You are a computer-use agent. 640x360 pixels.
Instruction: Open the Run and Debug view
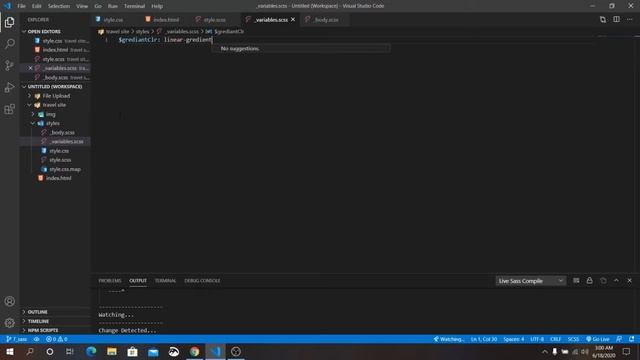tap(9, 87)
